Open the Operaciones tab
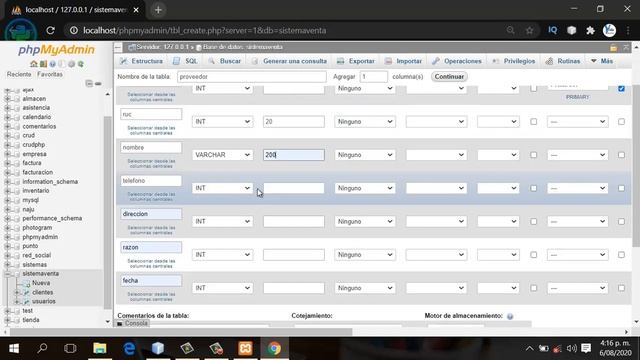640x360 pixels. [457, 61]
